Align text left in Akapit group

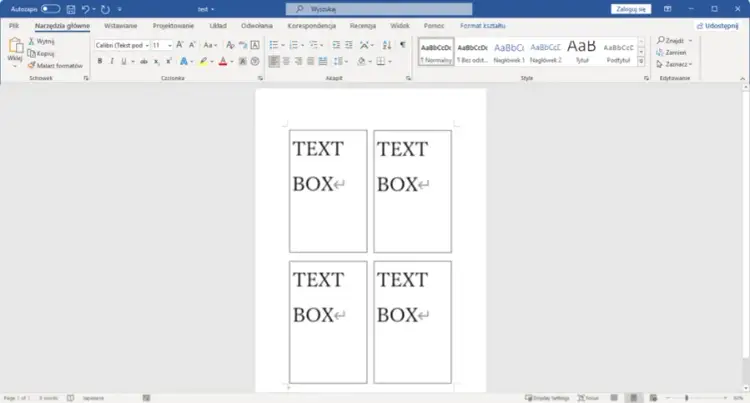[x=274, y=61]
